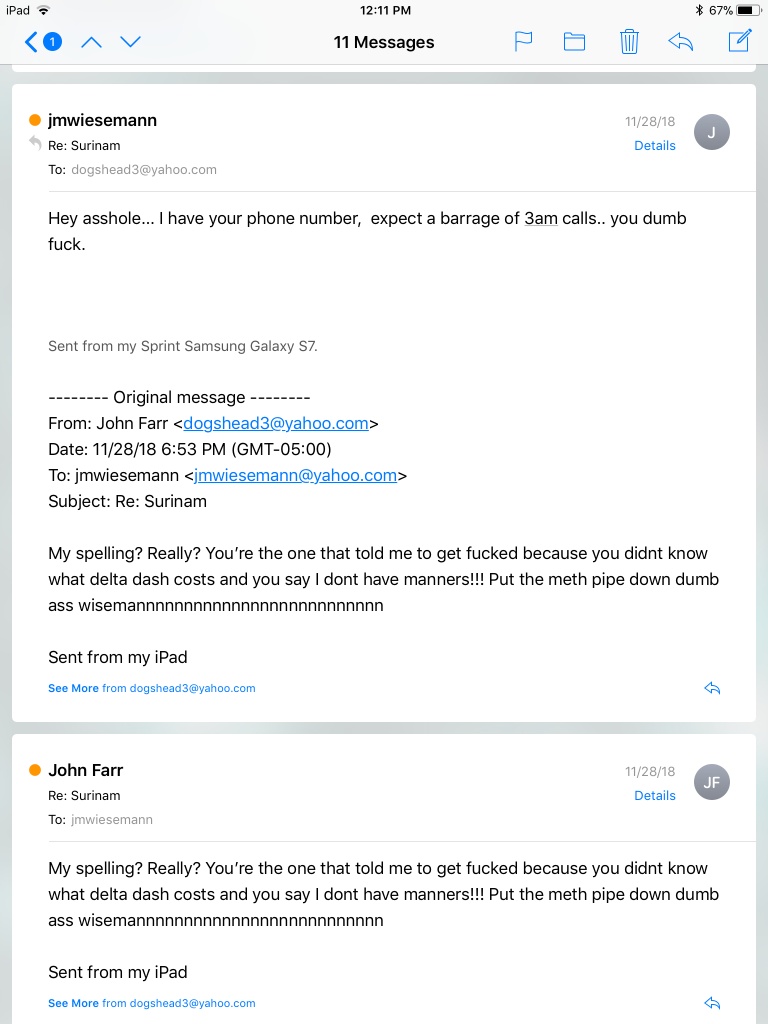
Task: Select the jmwiesemann sender name
Action: 103,120
